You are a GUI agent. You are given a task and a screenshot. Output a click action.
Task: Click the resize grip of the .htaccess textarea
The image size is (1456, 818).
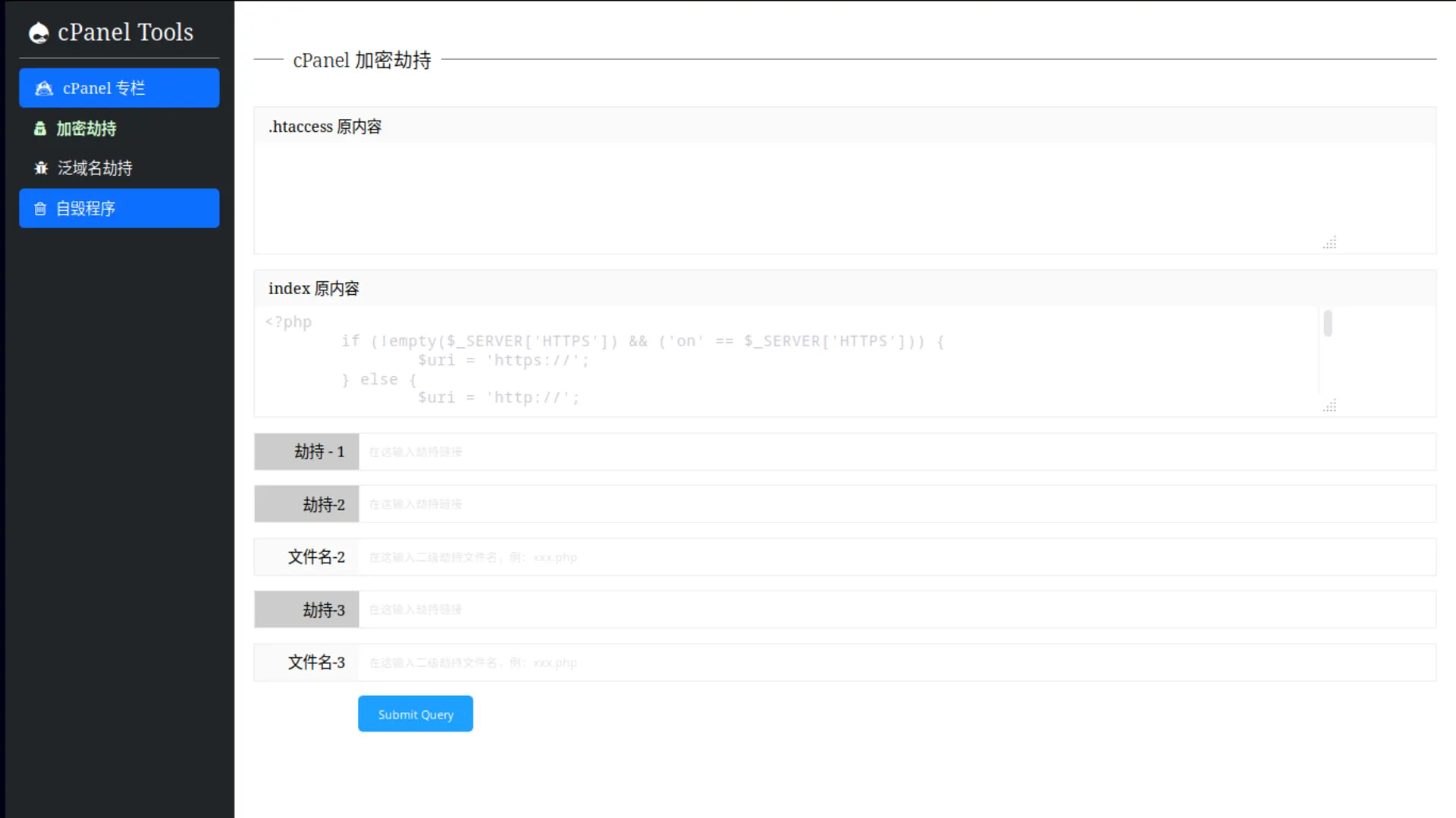1329,243
